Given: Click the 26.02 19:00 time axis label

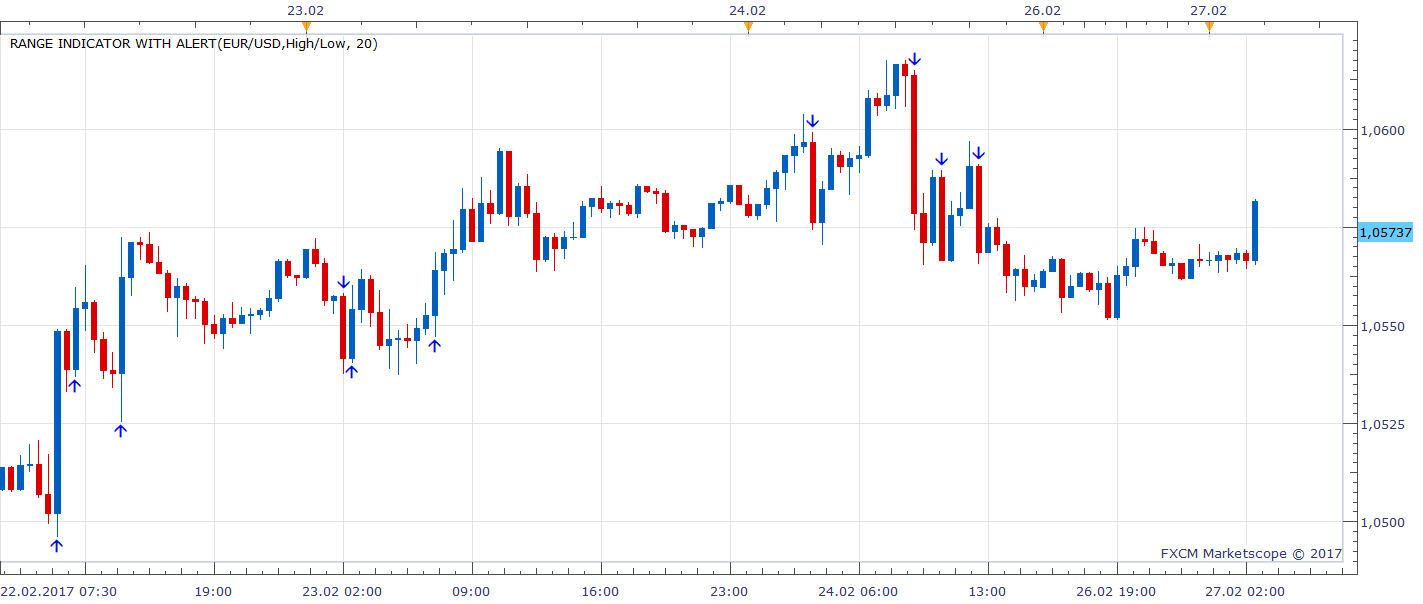Looking at the screenshot, I should click(1117, 592).
